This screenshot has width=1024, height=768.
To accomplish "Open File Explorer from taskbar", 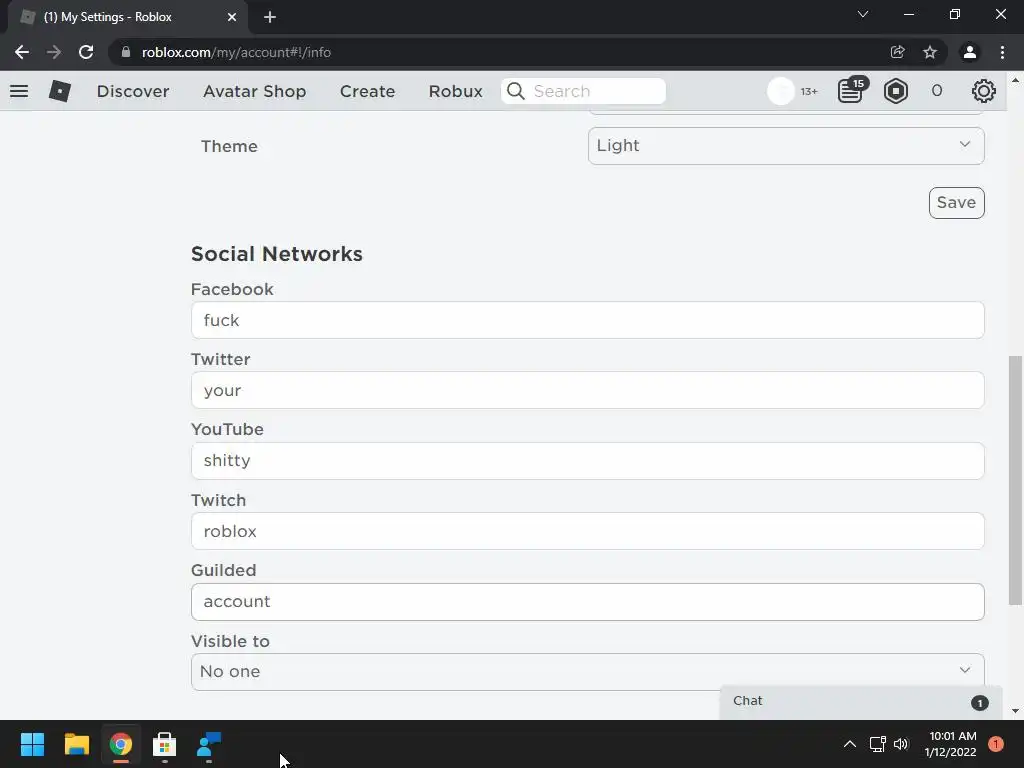I will tap(76, 744).
